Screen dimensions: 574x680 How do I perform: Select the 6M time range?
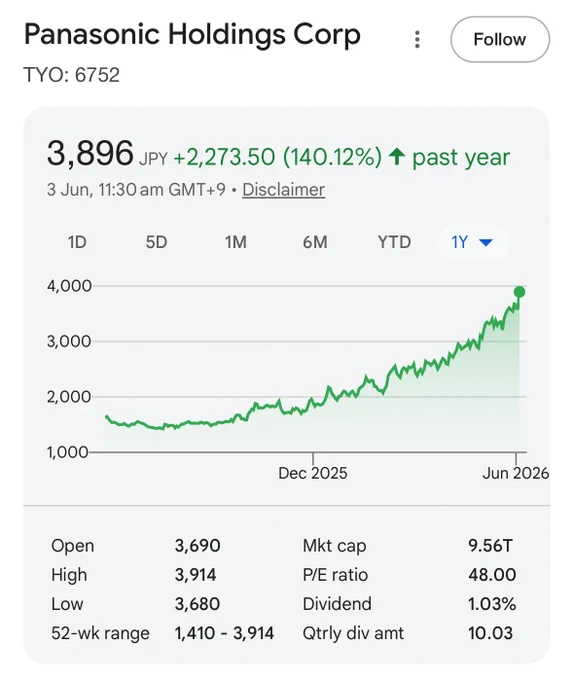pos(315,242)
